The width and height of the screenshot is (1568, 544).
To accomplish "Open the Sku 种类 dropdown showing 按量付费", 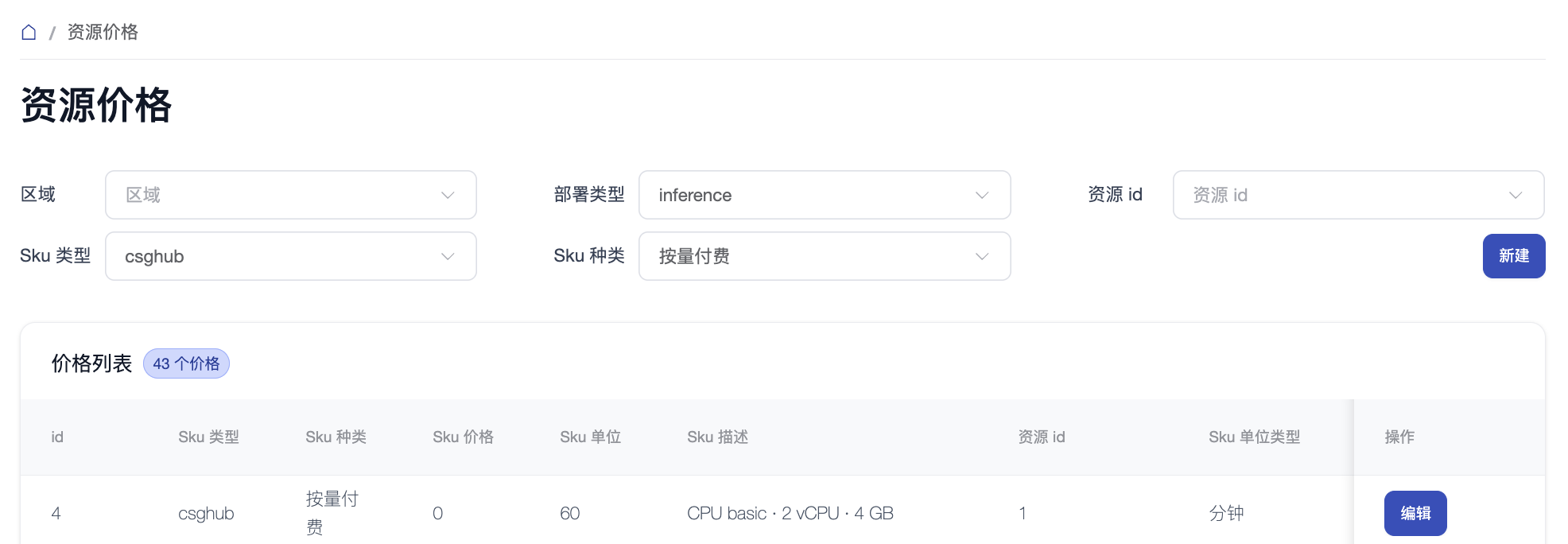I will tap(825, 256).
